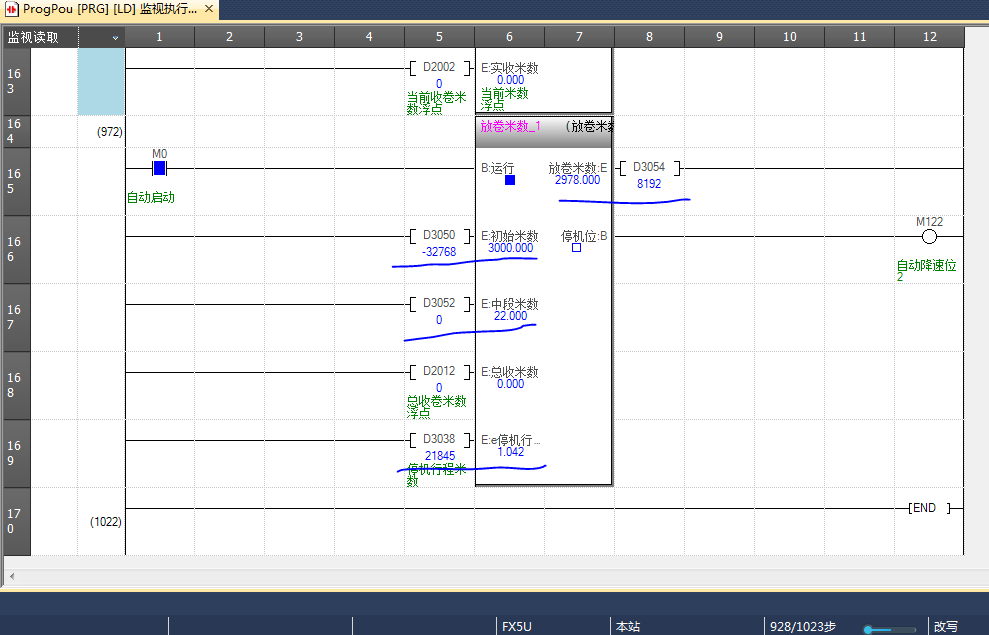Select the D3054 output register box
Screen dimensions: 989x635
coord(648,168)
